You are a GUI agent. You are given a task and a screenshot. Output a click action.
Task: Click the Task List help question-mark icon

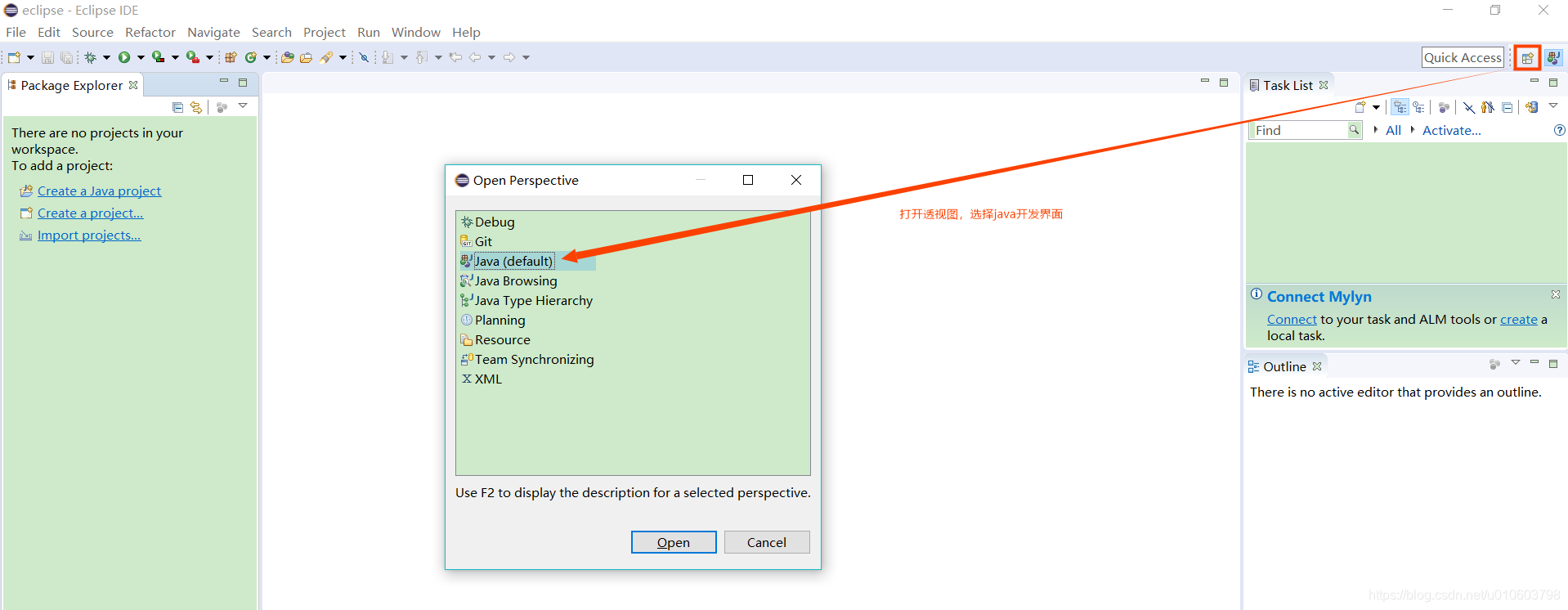click(1559, 130)
